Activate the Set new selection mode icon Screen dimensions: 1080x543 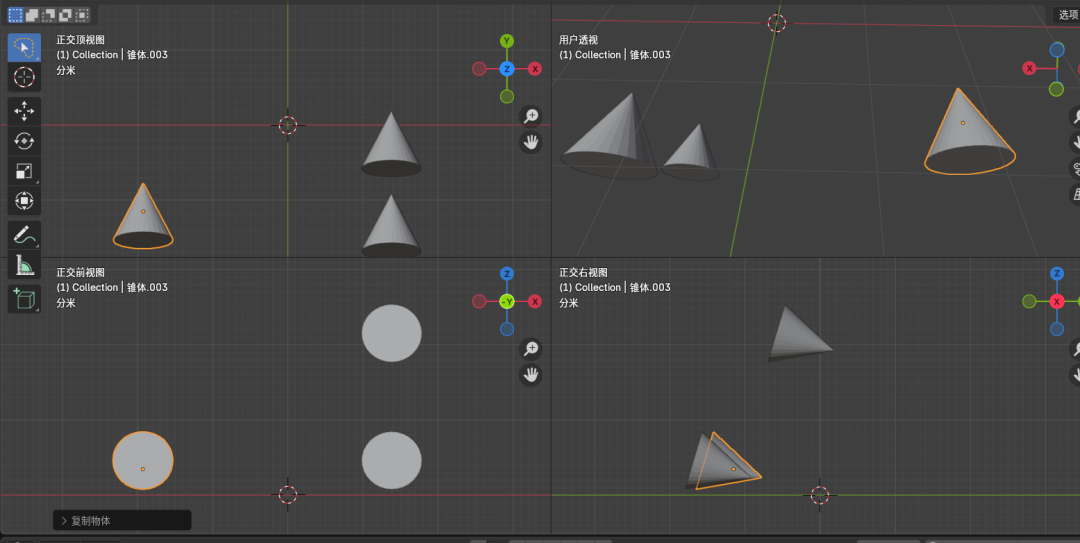tap(15, 14)
